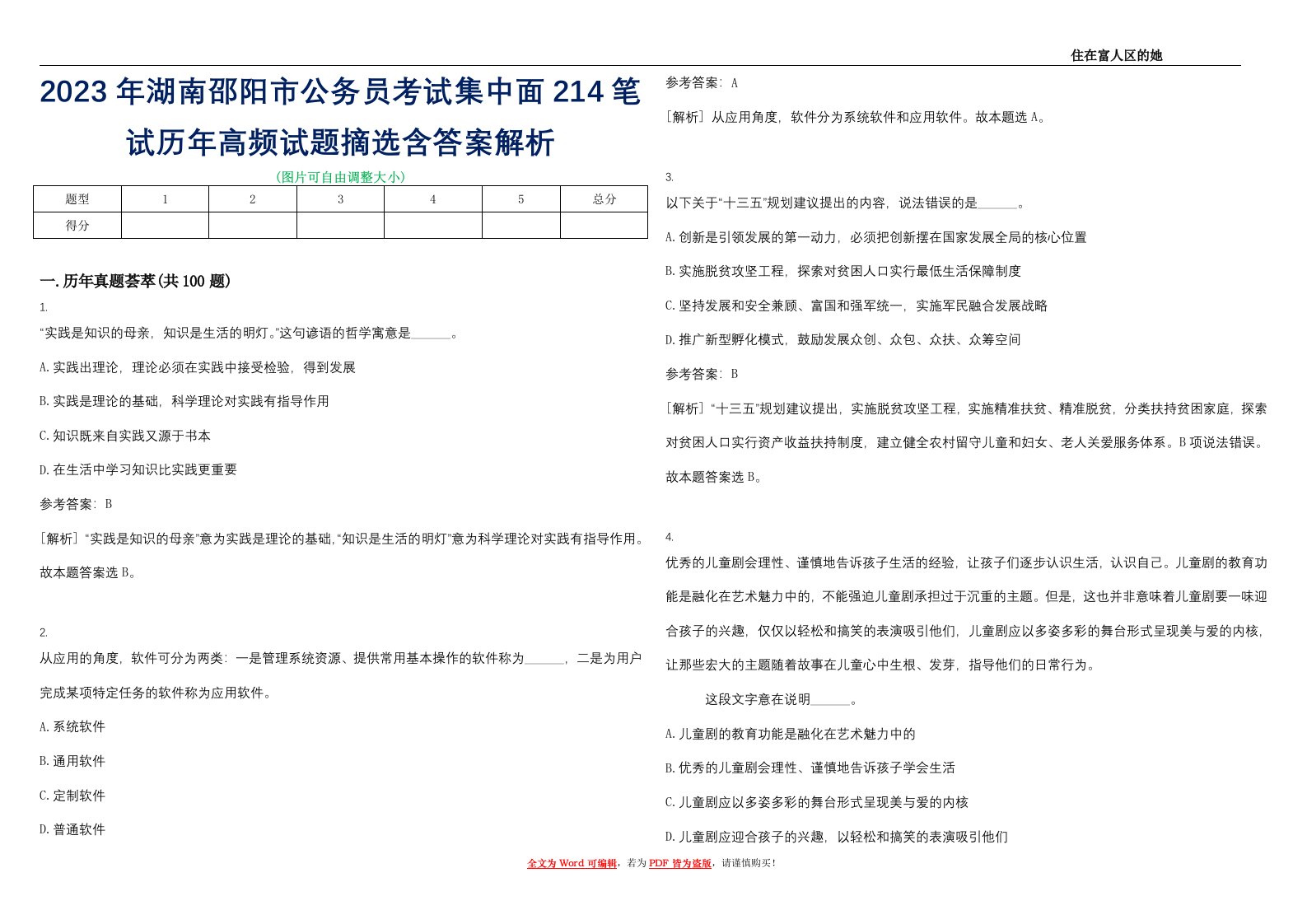The image size is (1307, 924).
Task: Click question 1 stem about 实践是知识的母亲
Action: [x=249, y=334]
